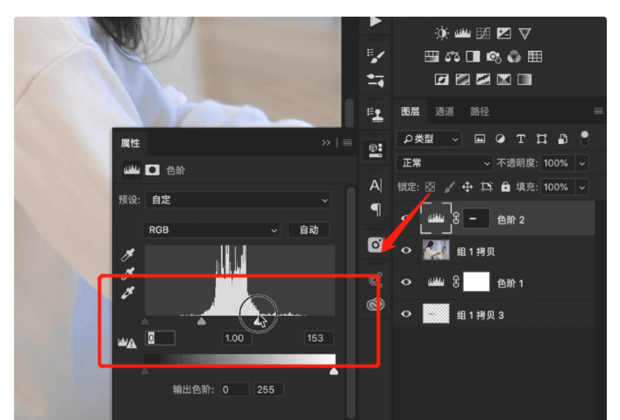620x420 pixels.
Task: Click the lock all padlock icon
Action: 505,187
